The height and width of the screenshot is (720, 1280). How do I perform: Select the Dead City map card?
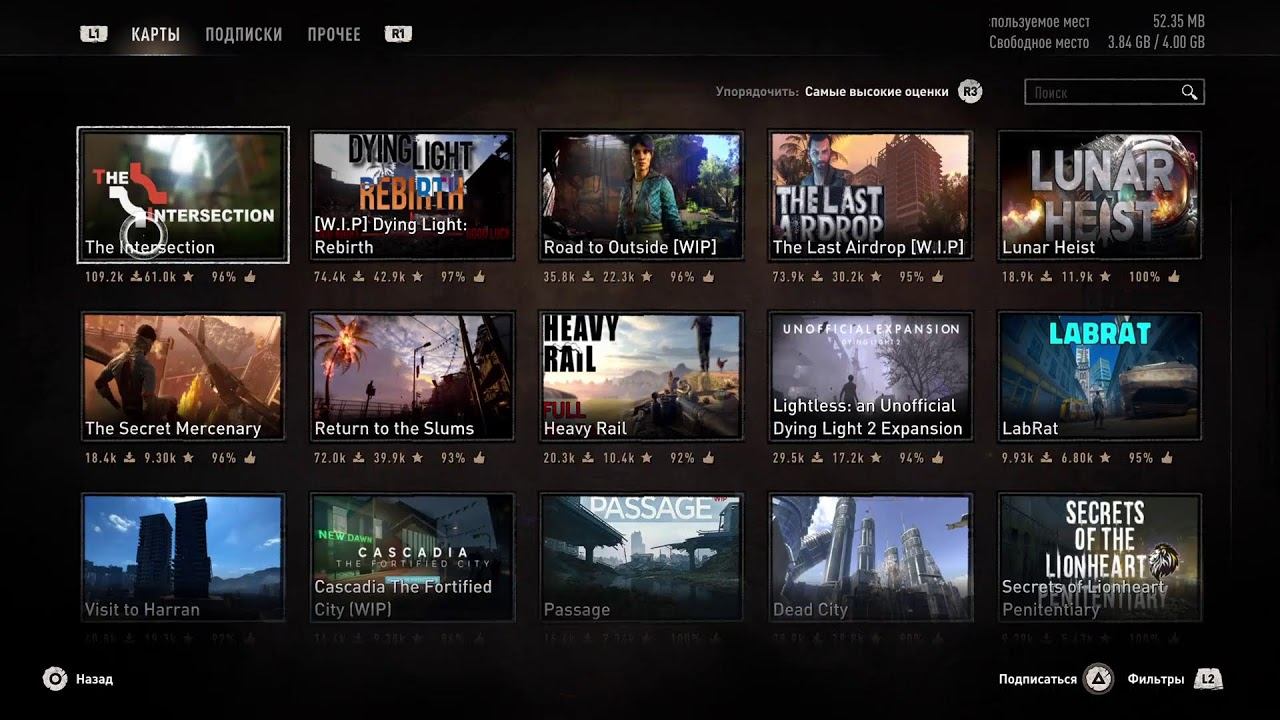pos(870,558)
